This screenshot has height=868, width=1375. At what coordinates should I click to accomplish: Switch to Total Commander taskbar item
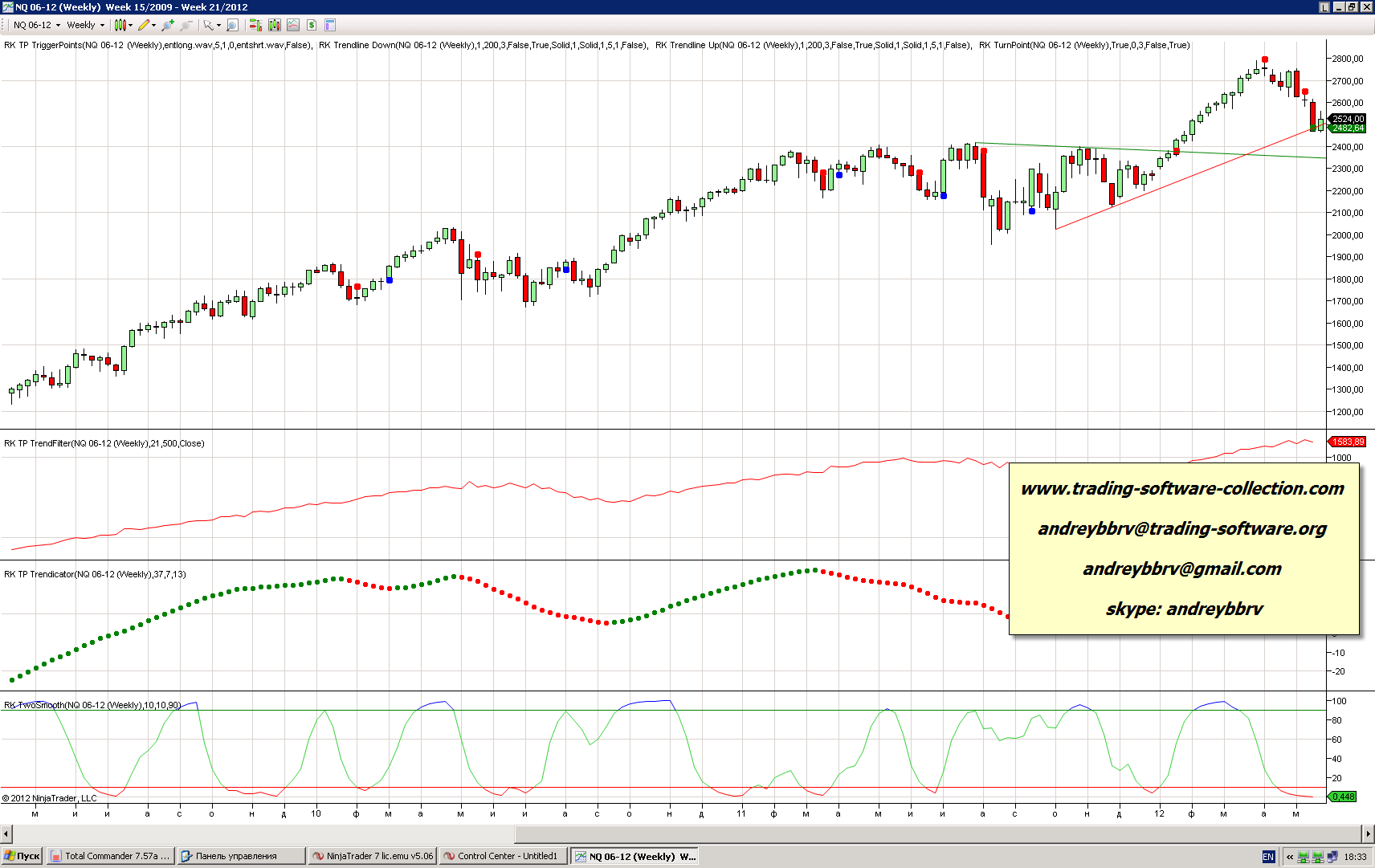(x=110, y=856)
